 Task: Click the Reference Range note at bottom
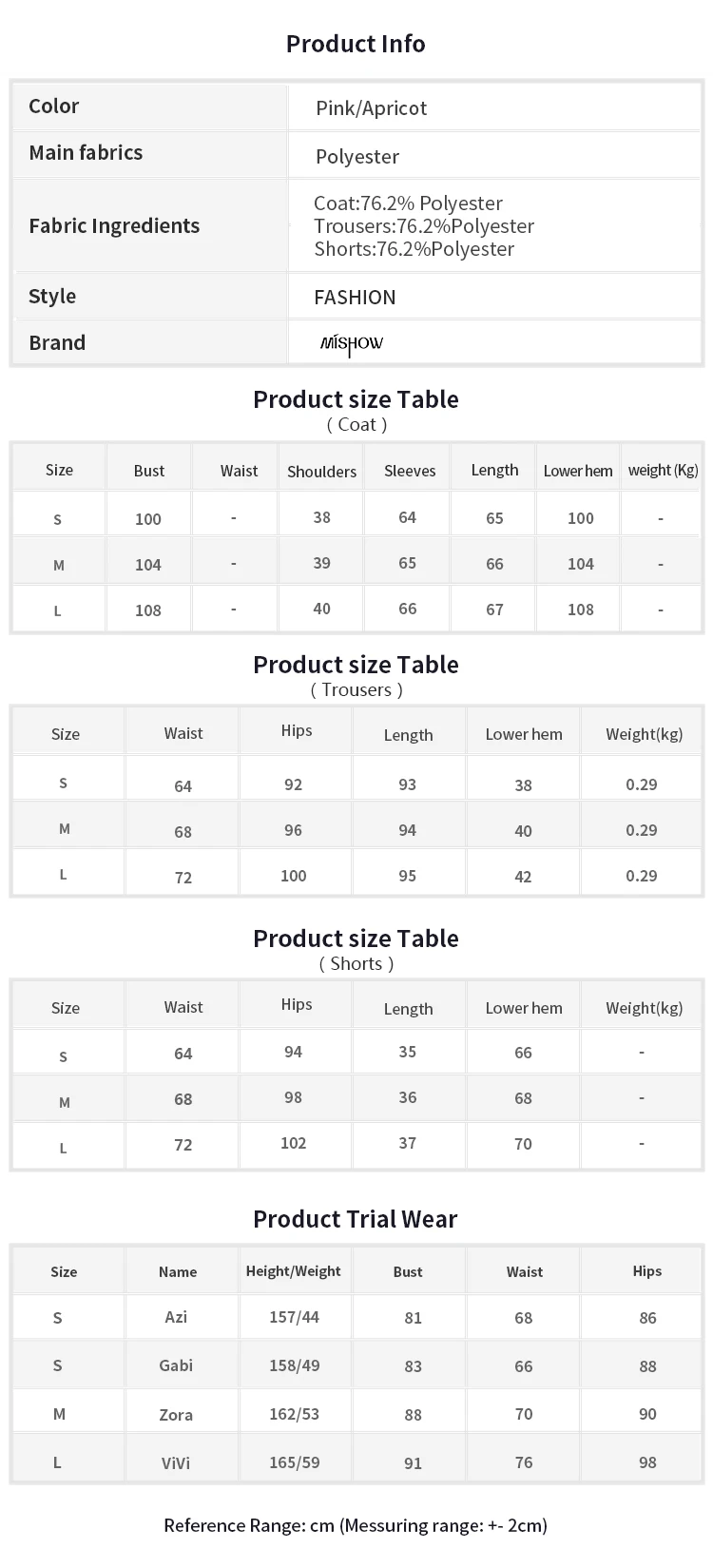356,1525
